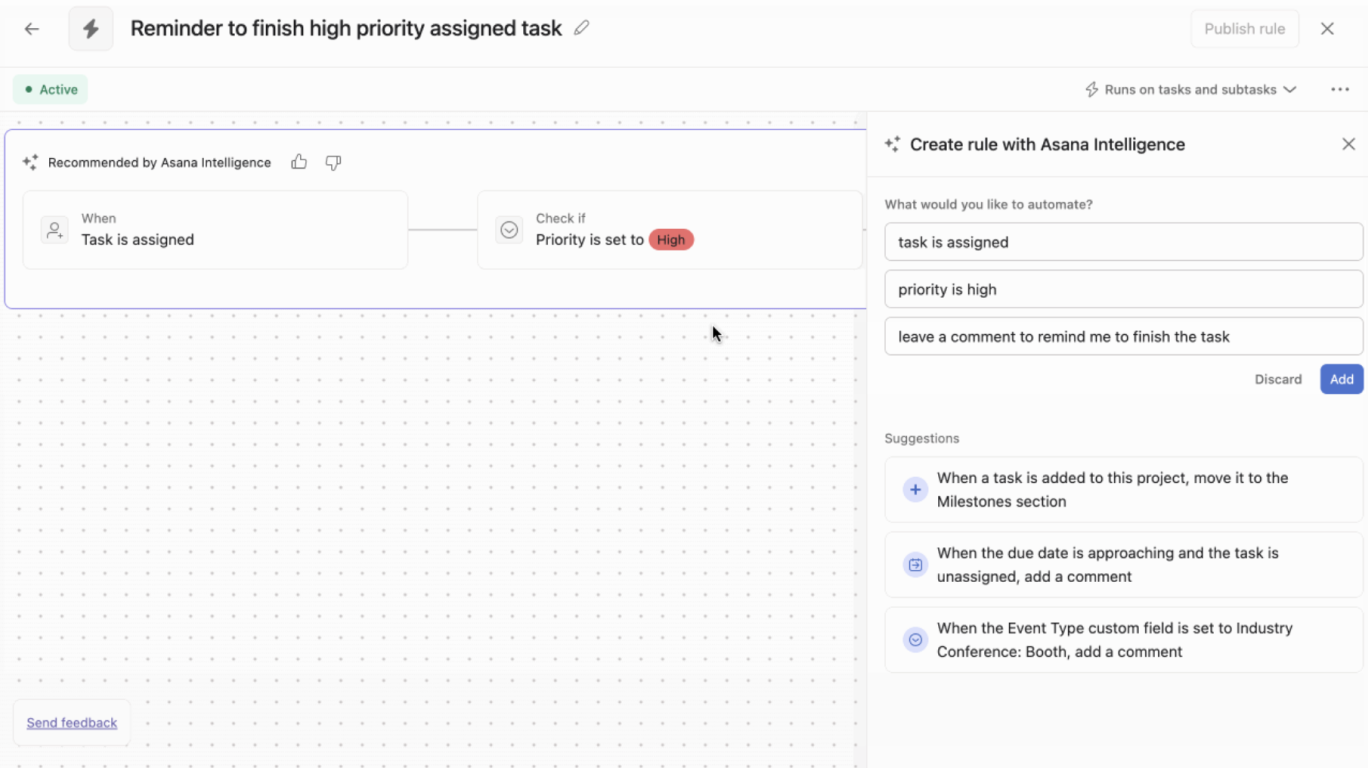The image size is (1368, 768).
Task: Expand the Check if Priority condition card
Action: point(670,229)
